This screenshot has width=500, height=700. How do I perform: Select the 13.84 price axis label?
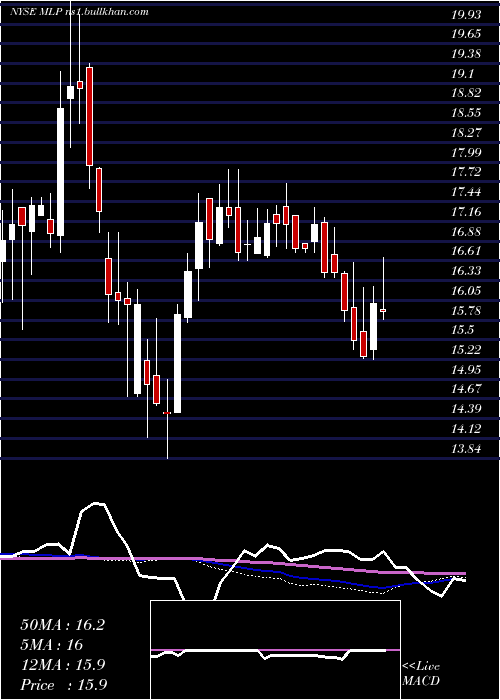pyautogui.click(x=466, y=448)
